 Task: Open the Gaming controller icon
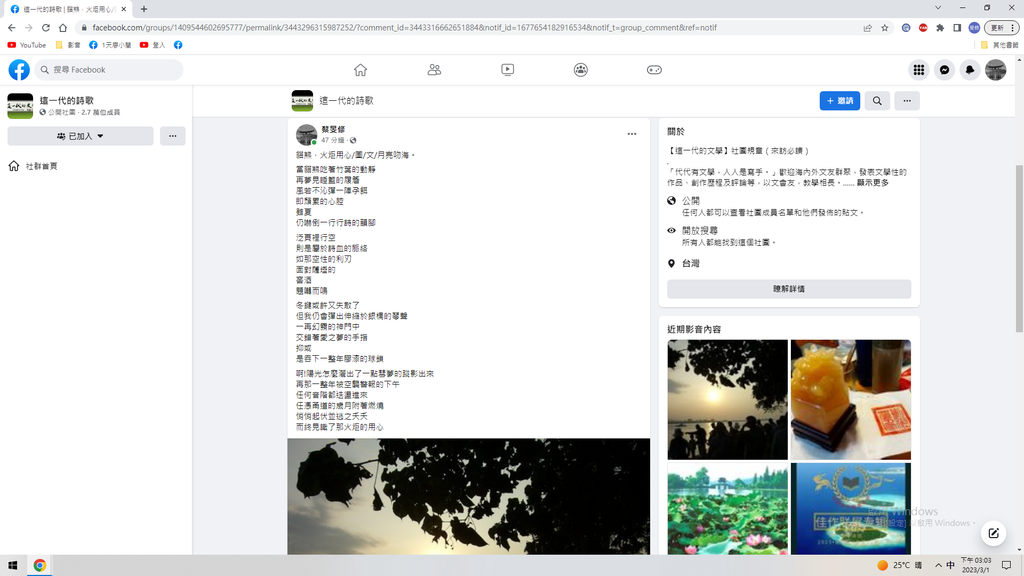click(x=654, y=70)
